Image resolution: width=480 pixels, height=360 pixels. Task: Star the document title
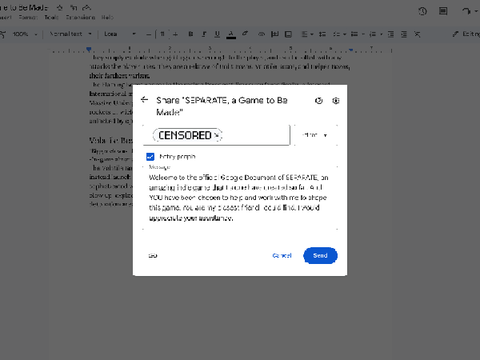click(x=60, y=7)
